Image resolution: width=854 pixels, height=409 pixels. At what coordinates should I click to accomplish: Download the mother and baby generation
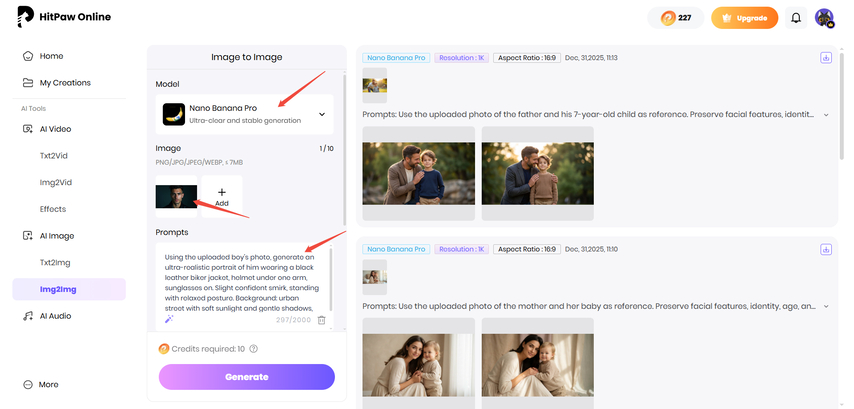[826, 249]
